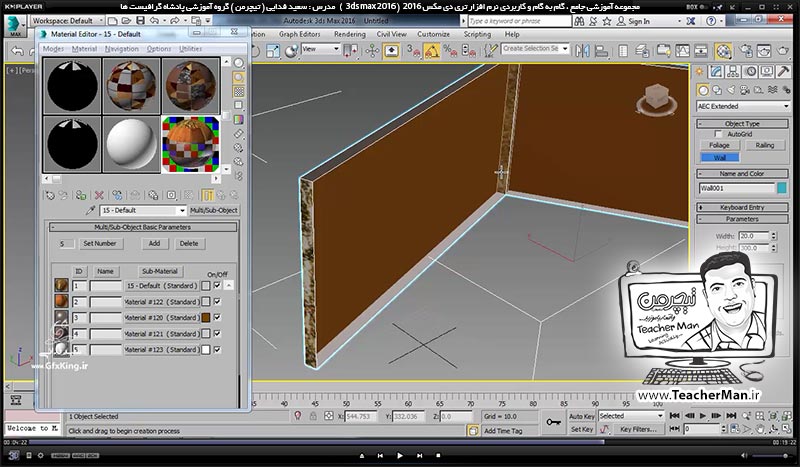
Task: Toggle On/Off checkbox for sub-material ID 1
Action: (217, 286)
